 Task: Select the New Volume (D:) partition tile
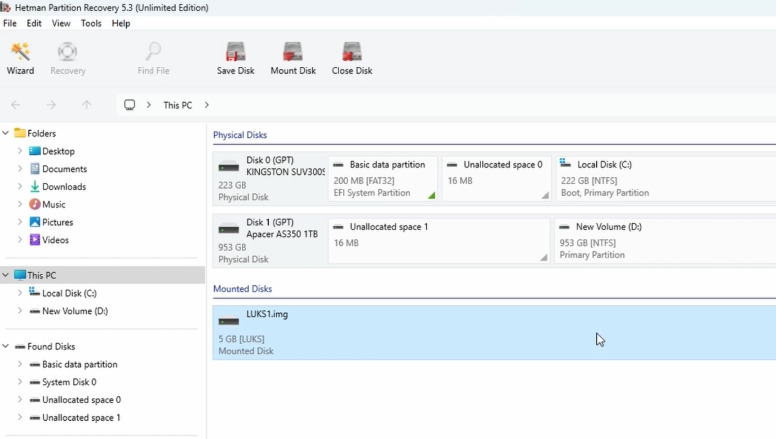[665, 241]
